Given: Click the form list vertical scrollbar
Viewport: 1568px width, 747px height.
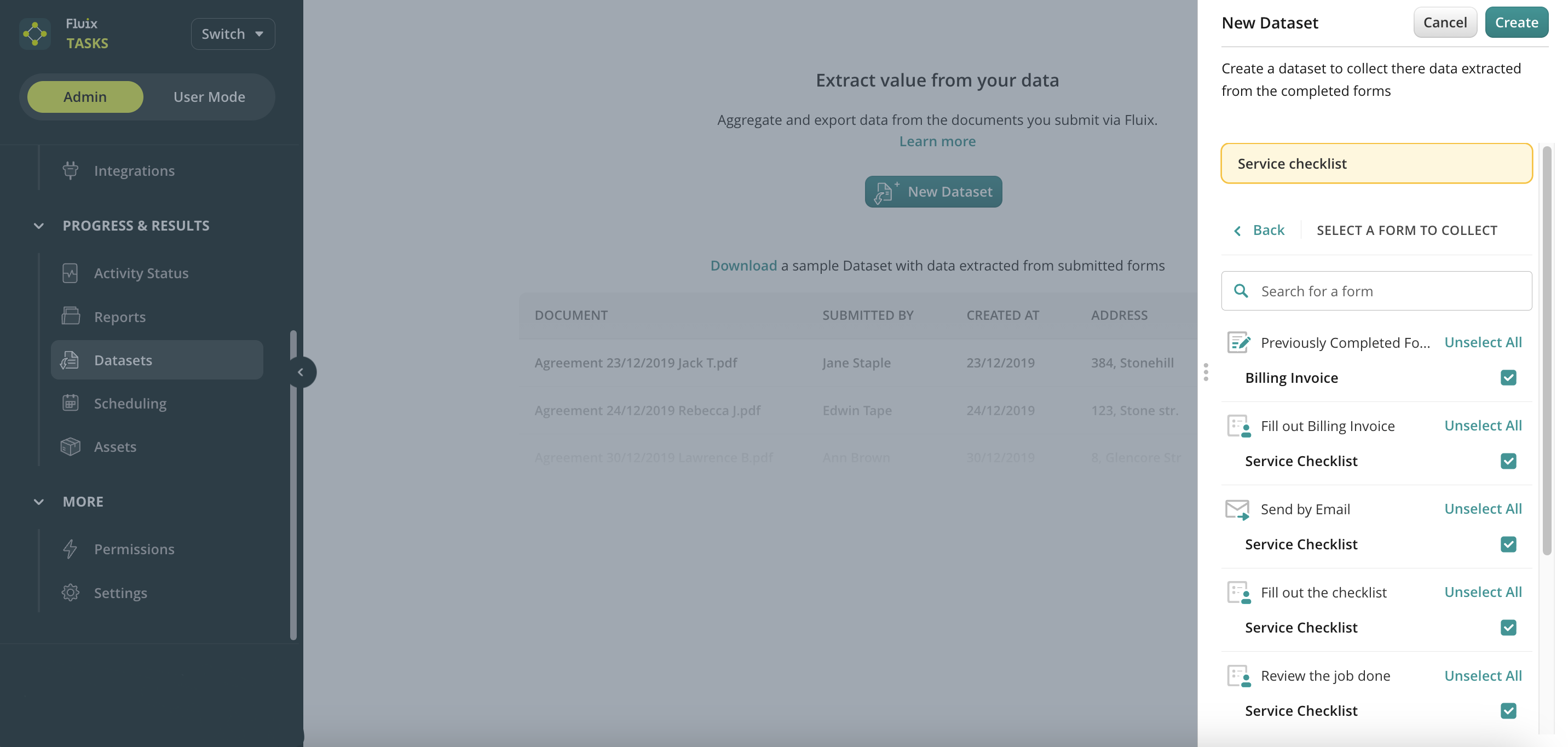Looking at the screenshot, I should 1546,350.
